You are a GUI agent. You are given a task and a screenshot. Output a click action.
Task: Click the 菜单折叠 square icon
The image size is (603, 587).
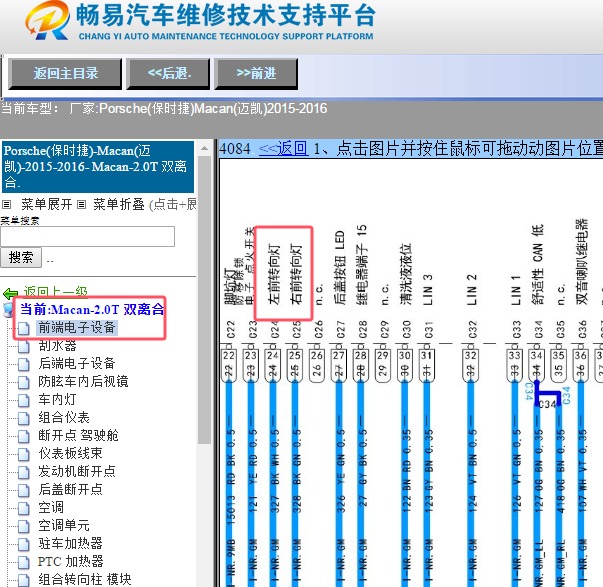[81, 204]
